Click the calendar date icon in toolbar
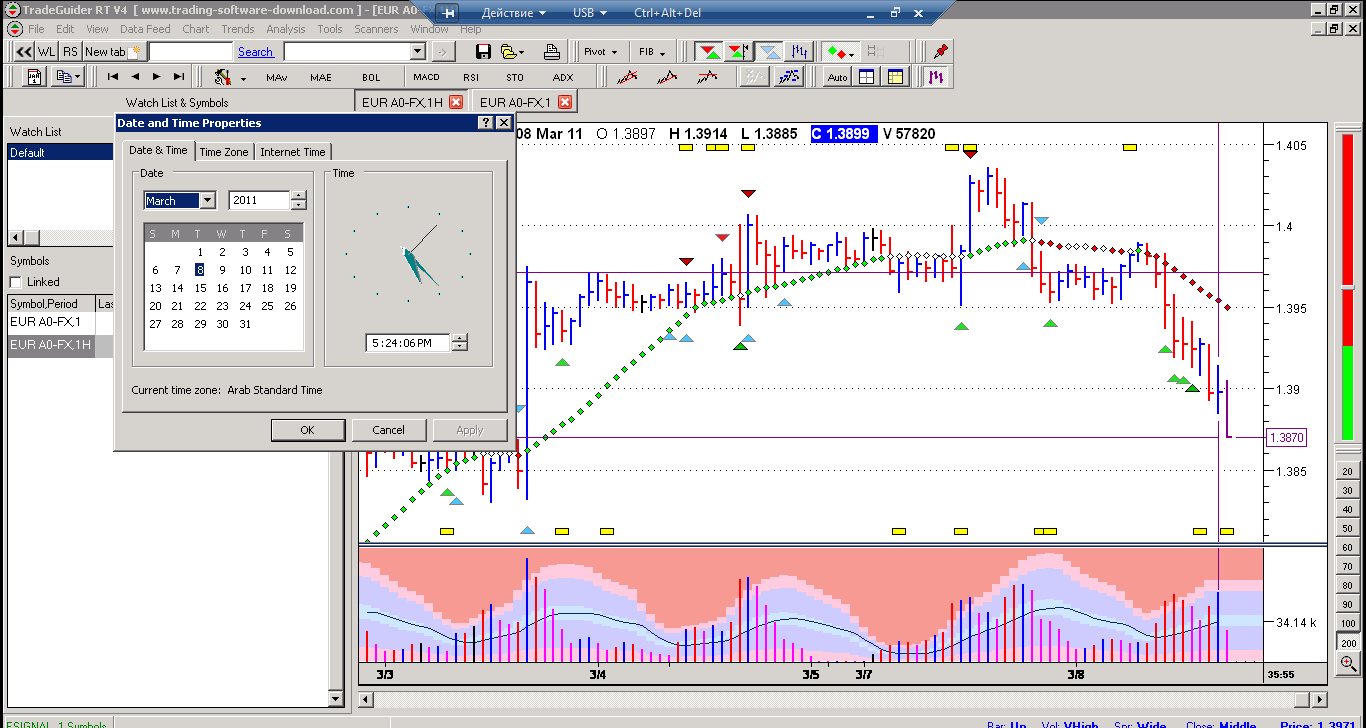The width and height of the screenshot is (1366, 728). pyautogui.click(x=34, y=77)
